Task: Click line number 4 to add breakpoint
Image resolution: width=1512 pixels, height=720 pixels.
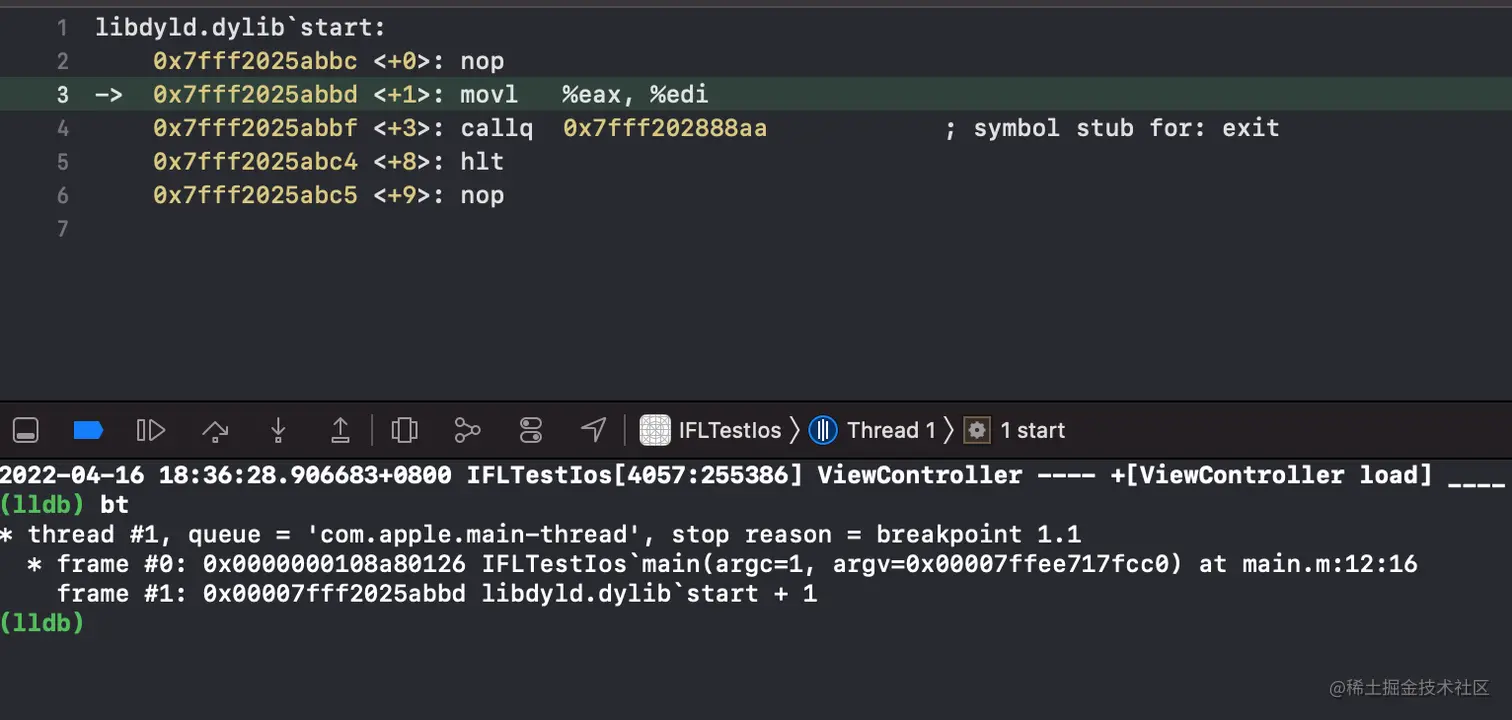Action: 63,128
